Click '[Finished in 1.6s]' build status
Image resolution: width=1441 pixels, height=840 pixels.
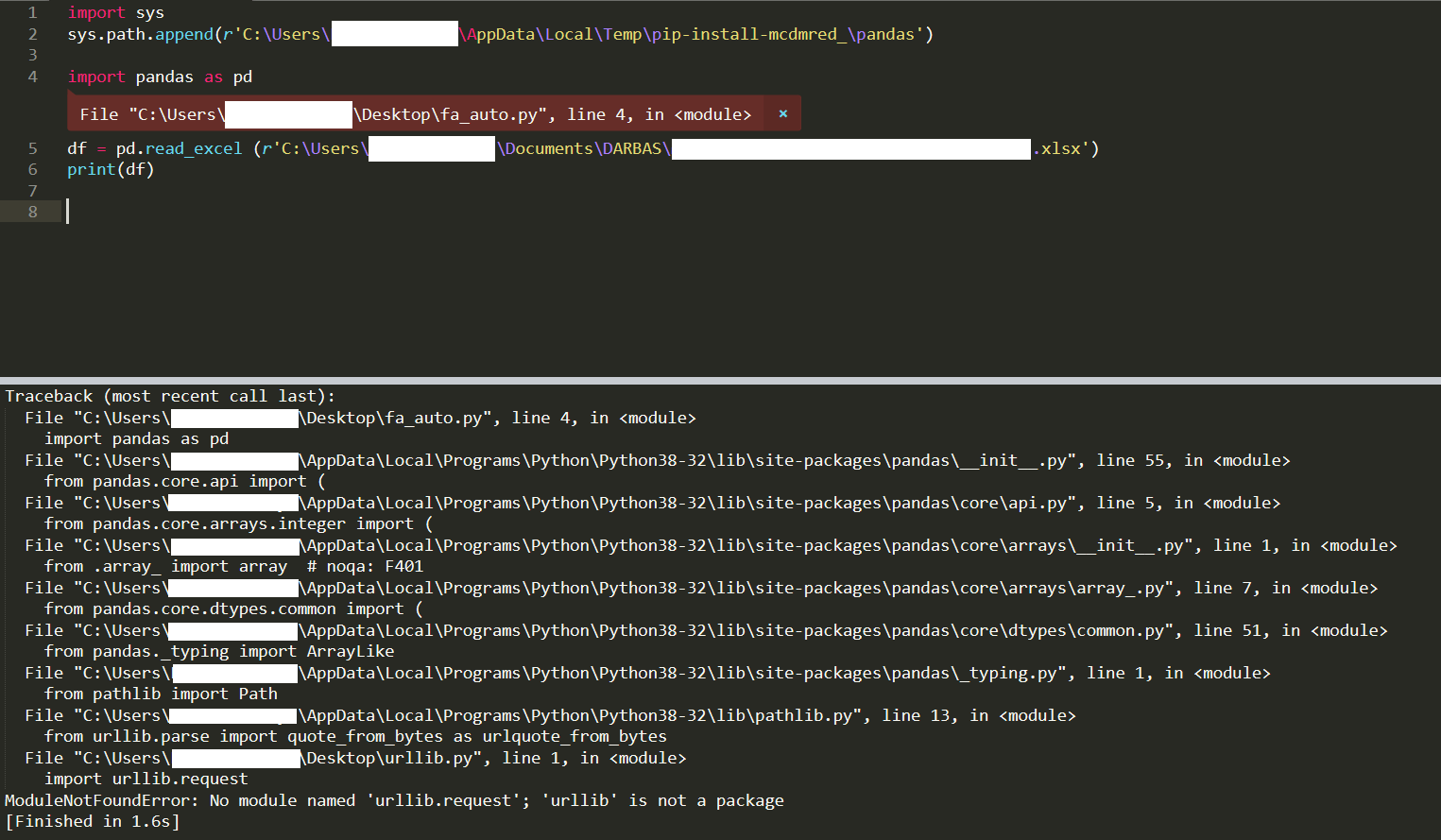[x=93, y=821]
